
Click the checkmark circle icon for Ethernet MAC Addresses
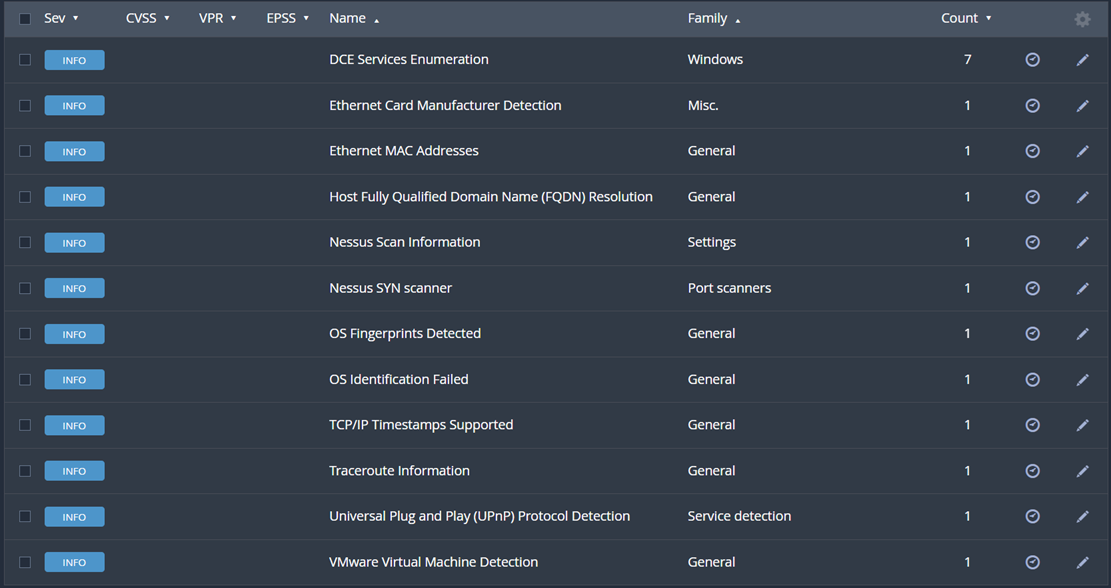click(1032, 151)
